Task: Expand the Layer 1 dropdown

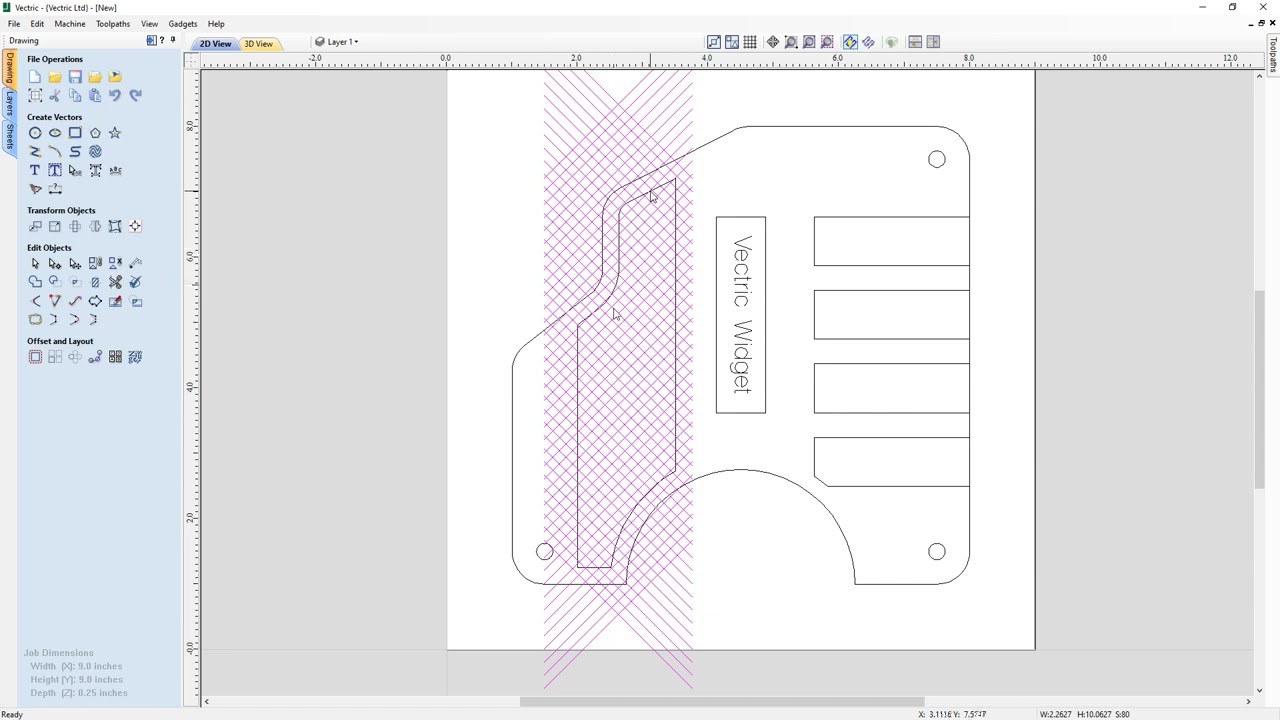Action: (337, 42)
